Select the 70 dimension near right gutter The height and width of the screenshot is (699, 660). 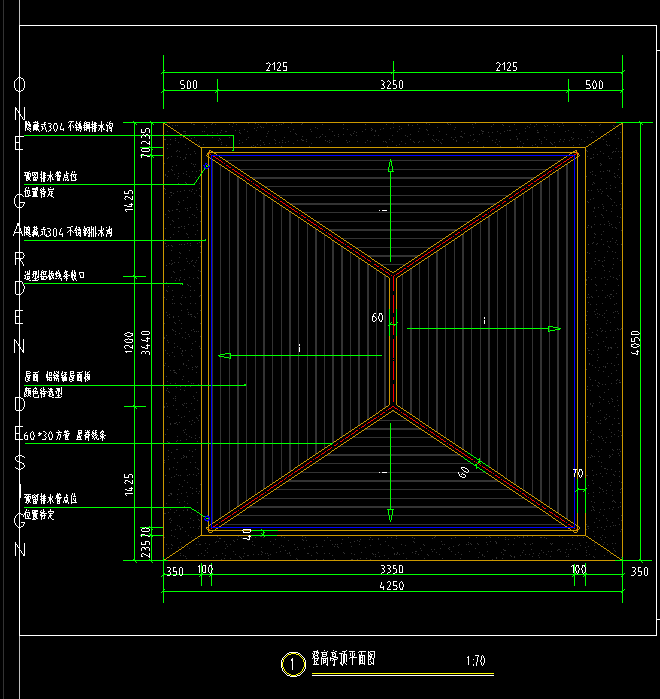(x=578, y=473)
